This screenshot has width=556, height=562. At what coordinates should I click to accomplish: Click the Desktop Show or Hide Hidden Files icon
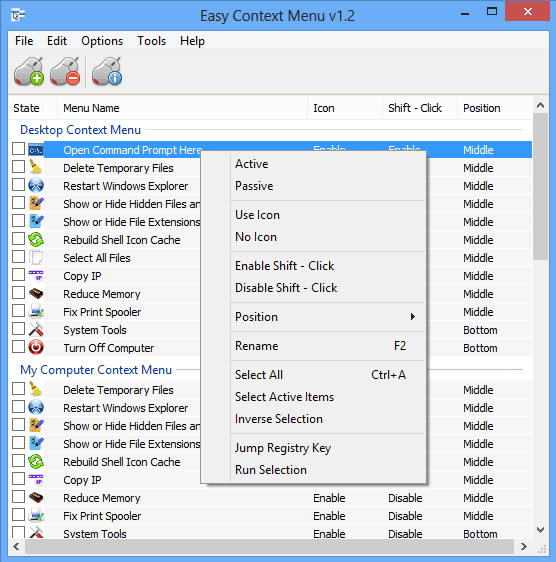(36, 203)
